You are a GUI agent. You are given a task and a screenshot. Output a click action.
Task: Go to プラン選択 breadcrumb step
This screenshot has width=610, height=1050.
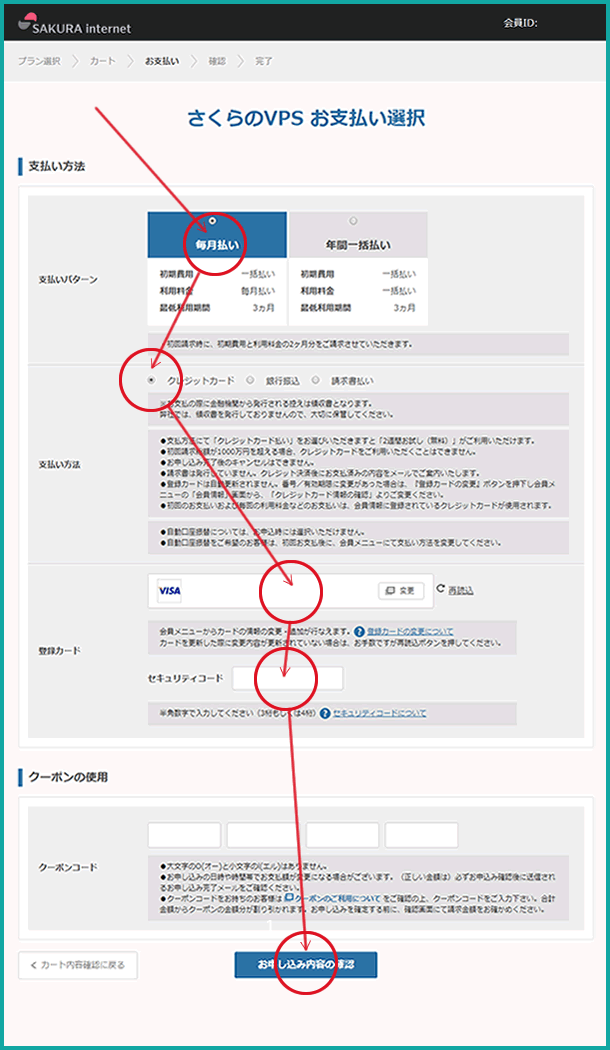click(39, 61)
